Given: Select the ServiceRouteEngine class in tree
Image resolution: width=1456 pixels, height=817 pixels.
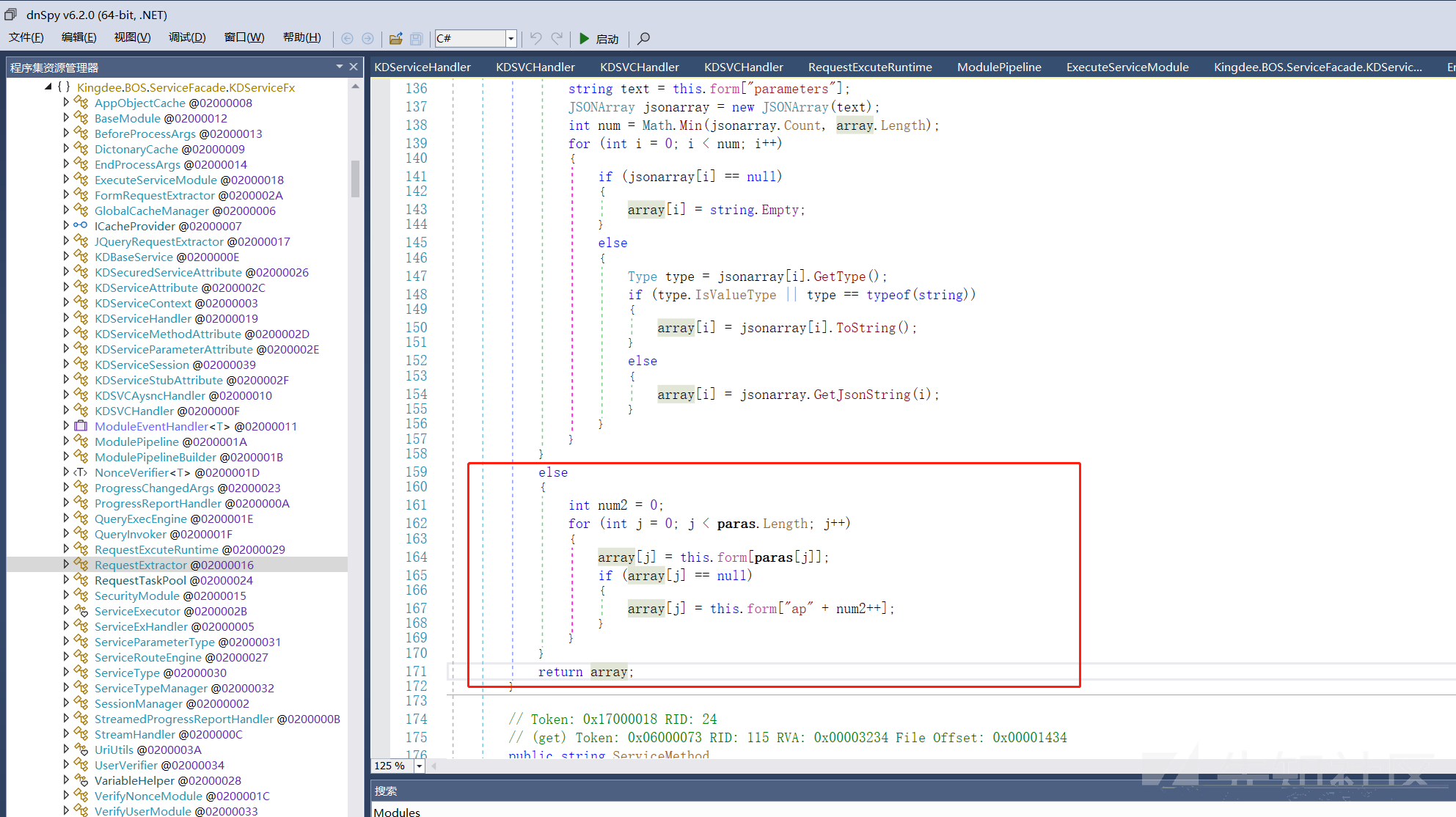Looking at the screenshot, I should 181,657.
